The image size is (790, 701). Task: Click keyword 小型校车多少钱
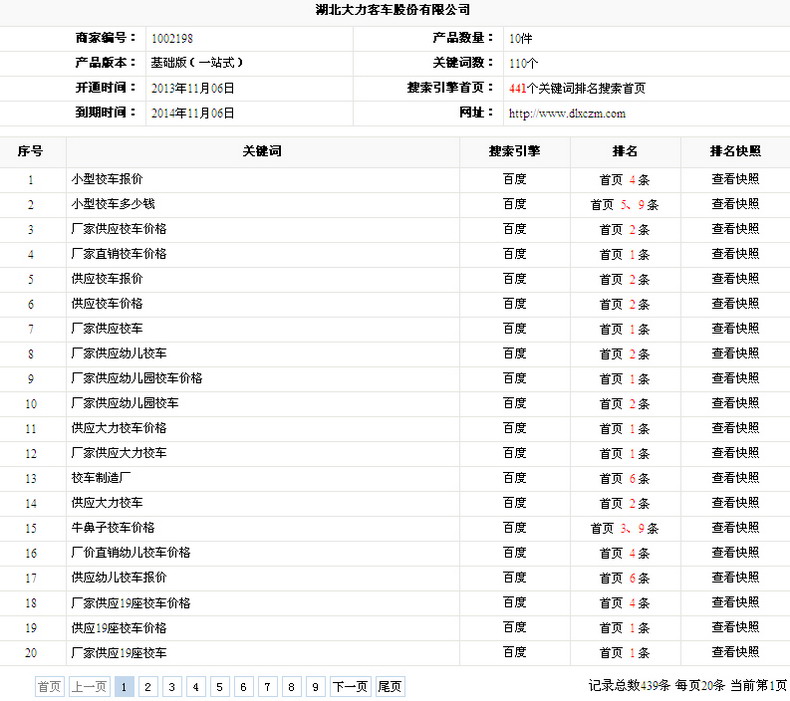click(x=113, y=204)
